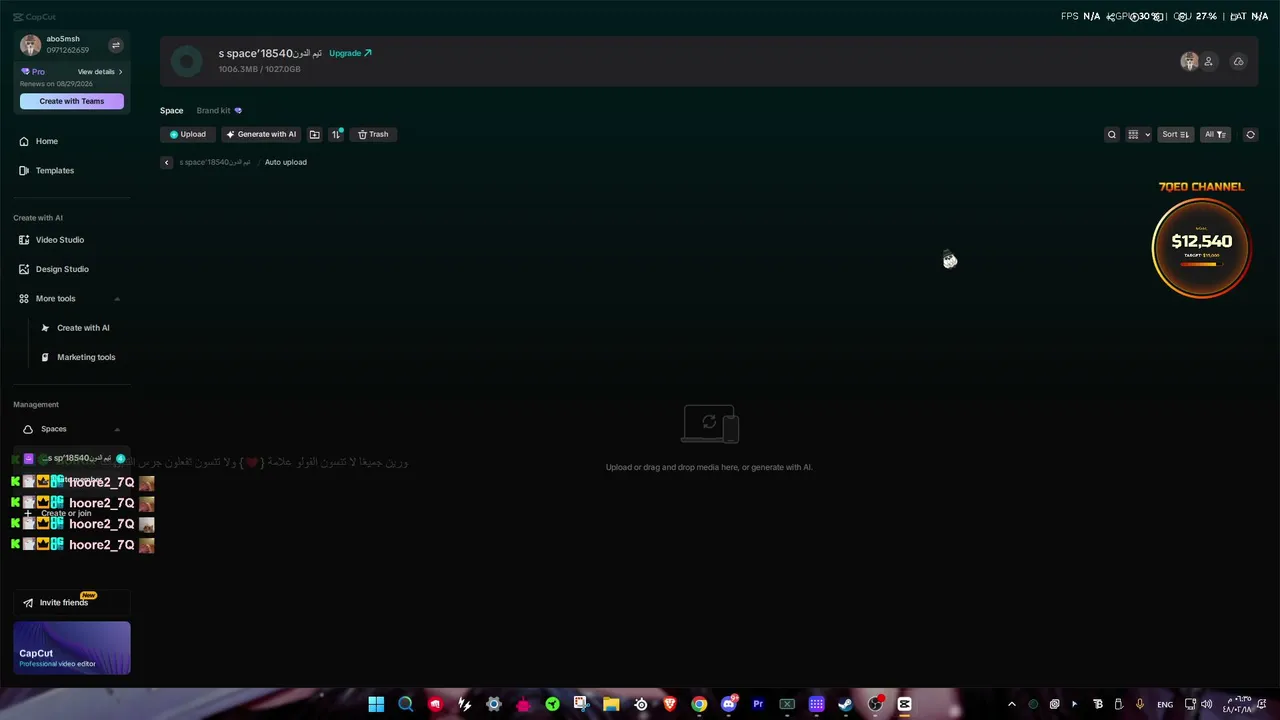Screen dimensions: 1280x720
Task: Open the Trash
Action: (x=373, y=134)
